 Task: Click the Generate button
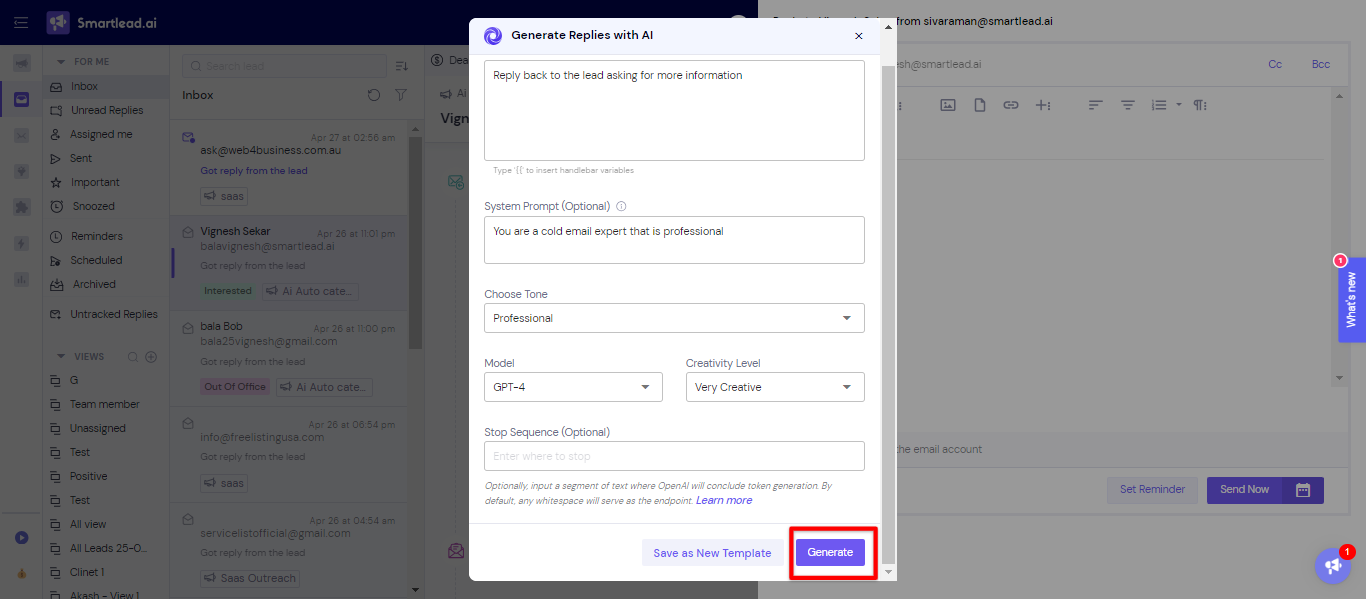[x=830, y=552]
